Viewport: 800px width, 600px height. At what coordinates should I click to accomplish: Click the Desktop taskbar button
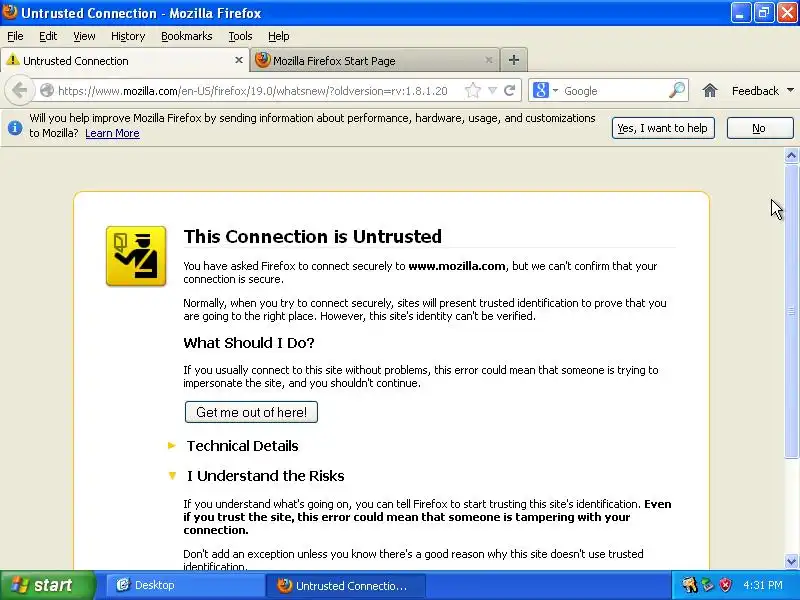(185, 585)
